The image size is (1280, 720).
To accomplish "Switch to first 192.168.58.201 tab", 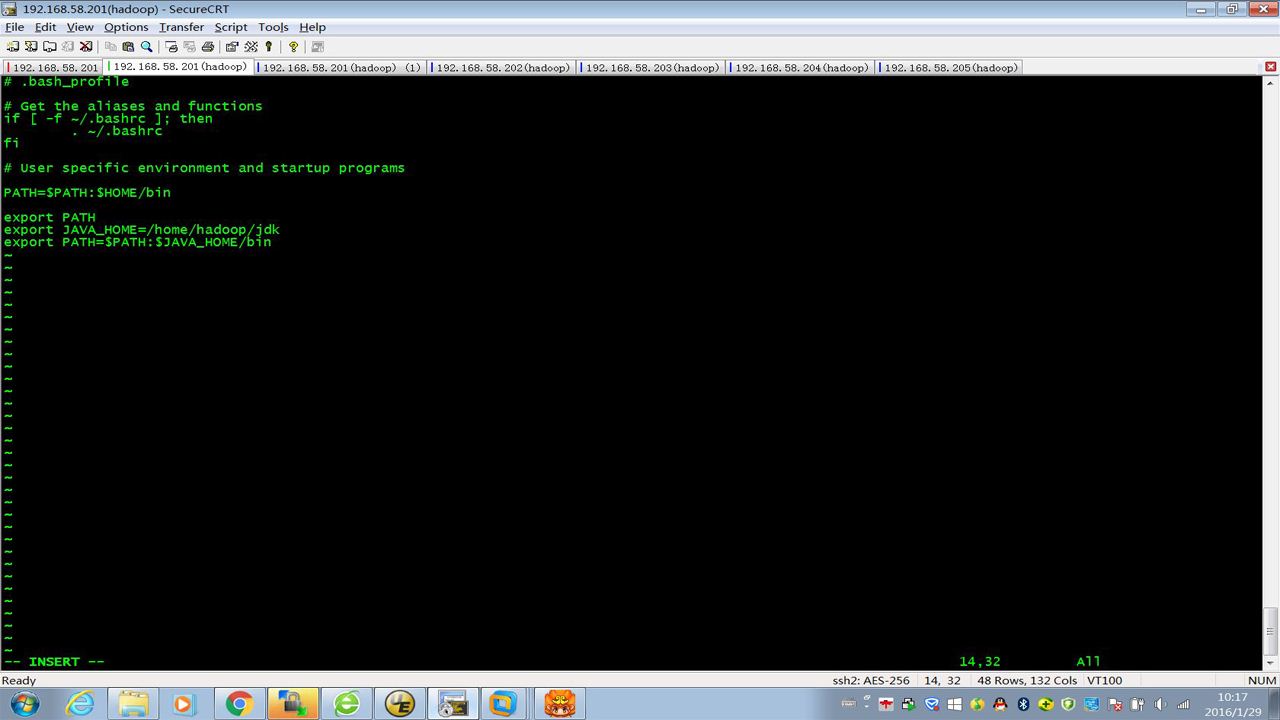I will point(54,68).
